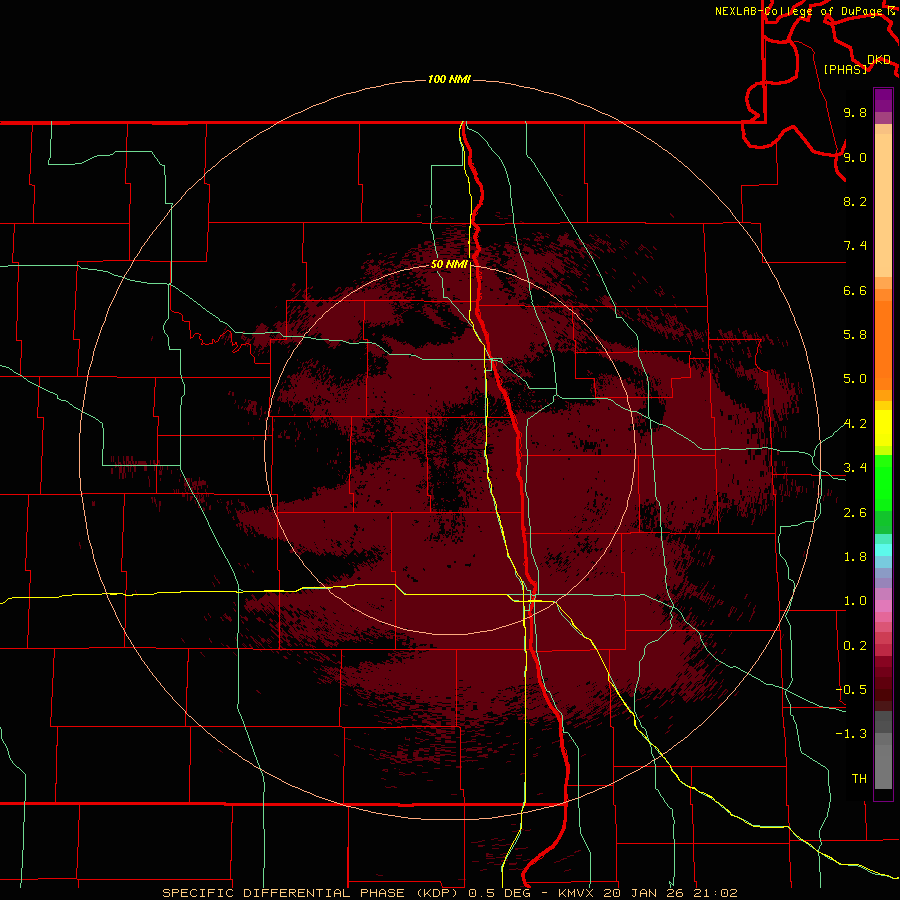Click the -0.5 scale value
The image size is (900, 900).
(x=851, y=690)
